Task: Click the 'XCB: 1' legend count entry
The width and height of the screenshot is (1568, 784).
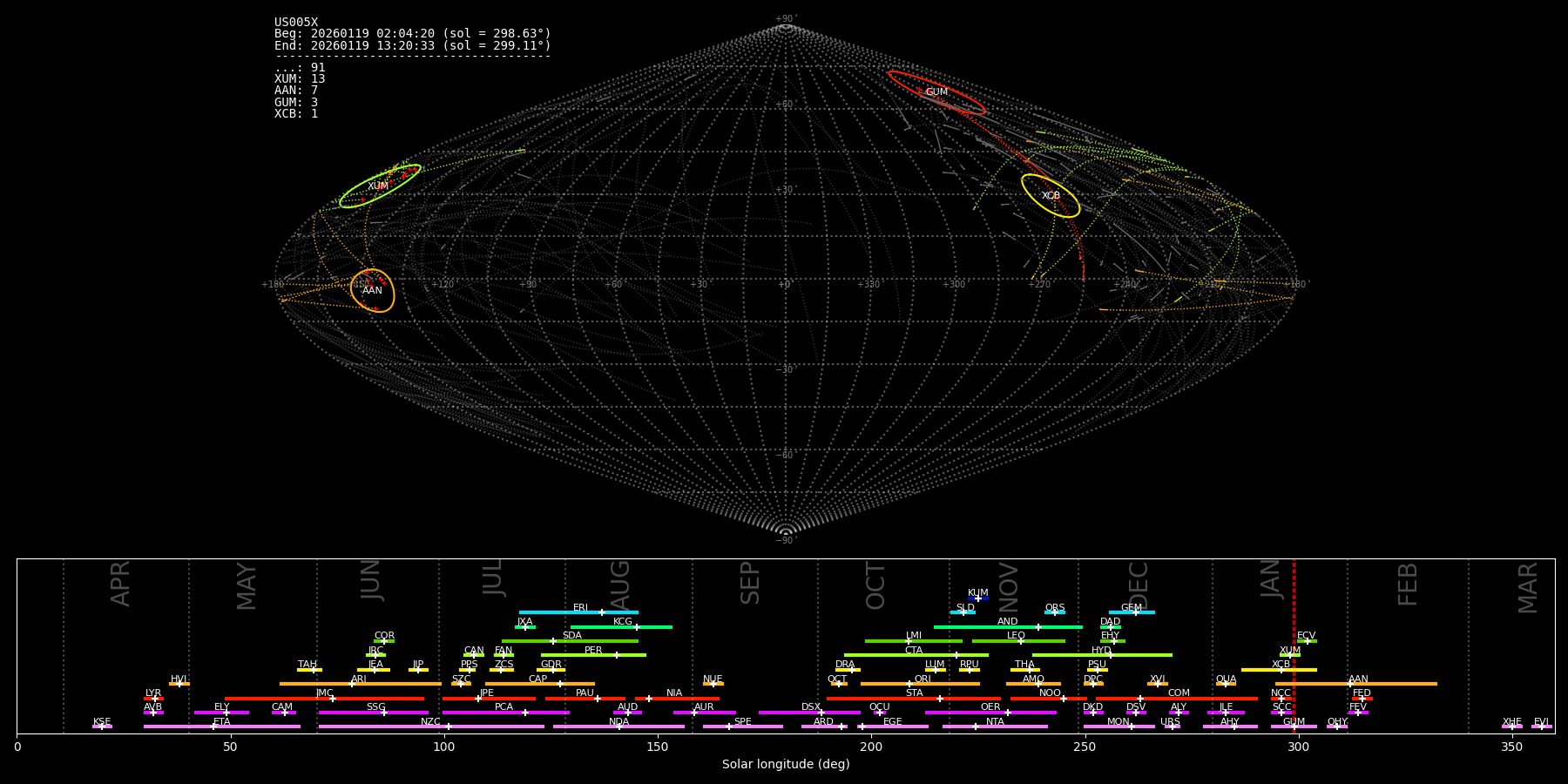Action: point(296,114)
